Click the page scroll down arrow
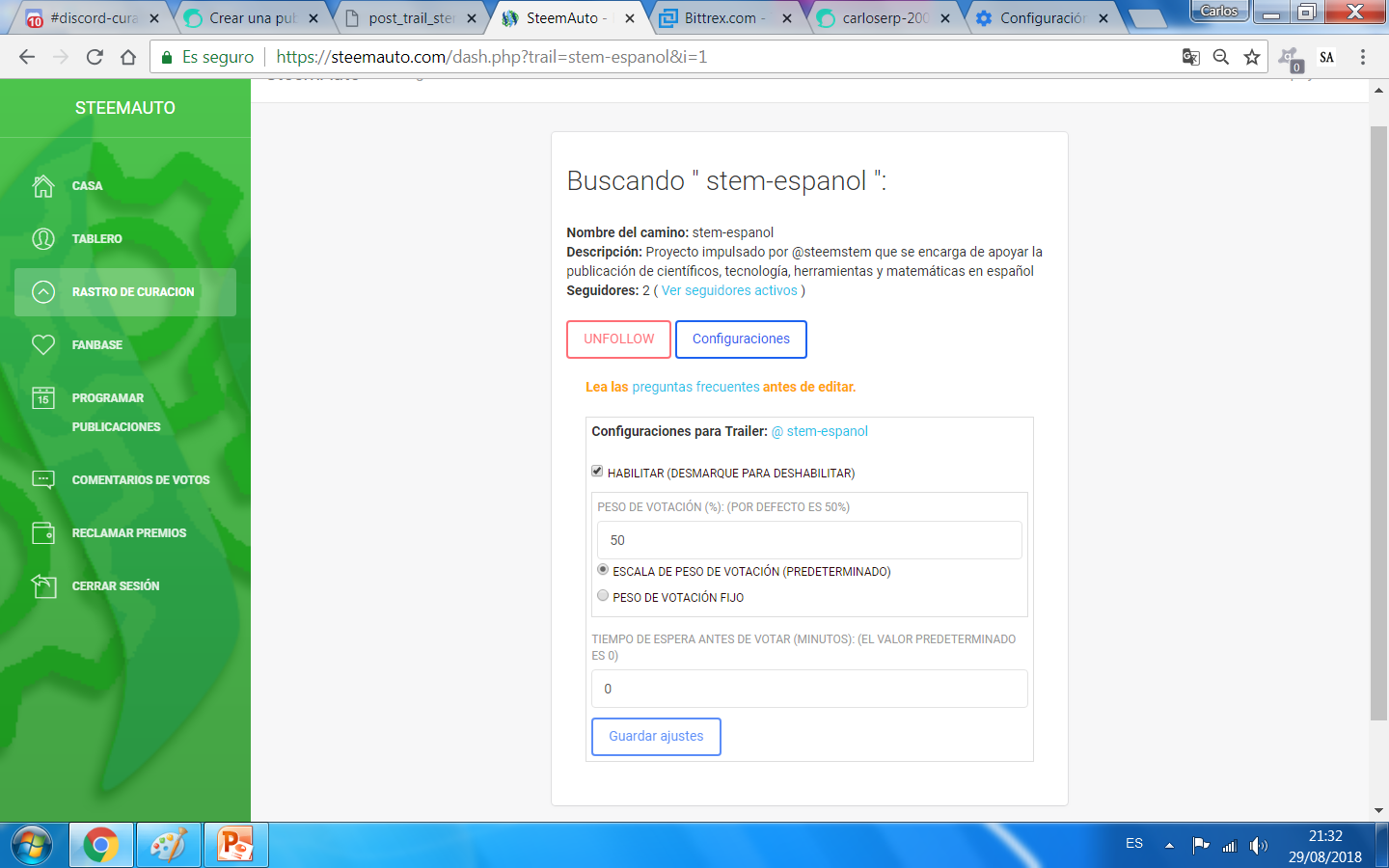 coord(1378,811)
